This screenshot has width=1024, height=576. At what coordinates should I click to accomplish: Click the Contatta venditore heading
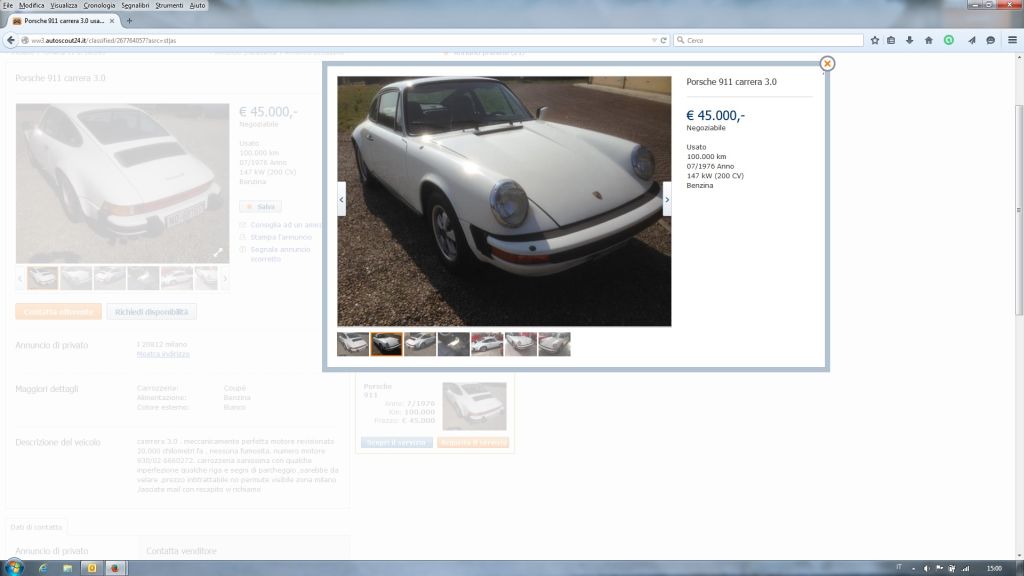pyautogui.click(x=181, y=551)
